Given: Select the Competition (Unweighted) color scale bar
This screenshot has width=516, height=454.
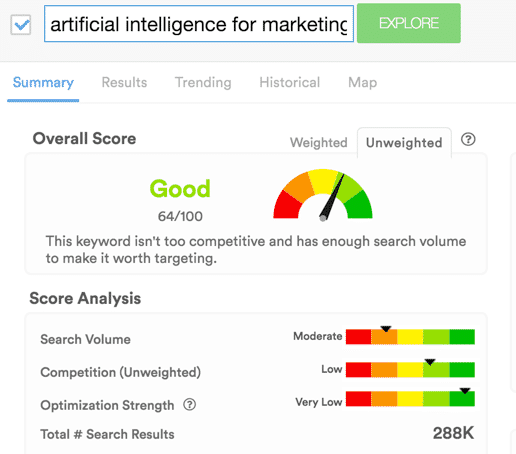Looking at the screenshot, I should coord(410,370).
